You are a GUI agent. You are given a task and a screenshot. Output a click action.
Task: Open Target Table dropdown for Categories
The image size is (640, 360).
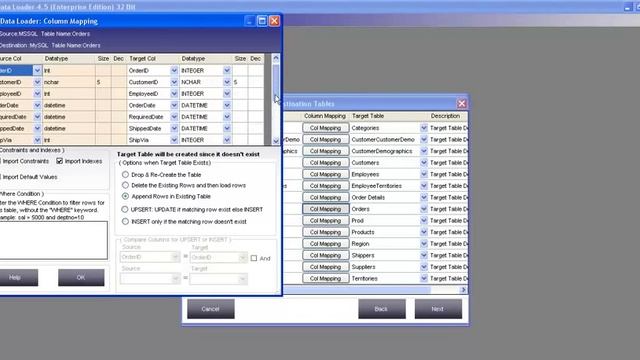click(424, 128)
